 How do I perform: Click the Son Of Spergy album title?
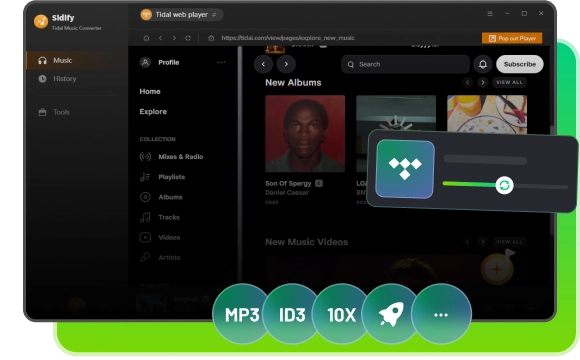click(288, 184)
